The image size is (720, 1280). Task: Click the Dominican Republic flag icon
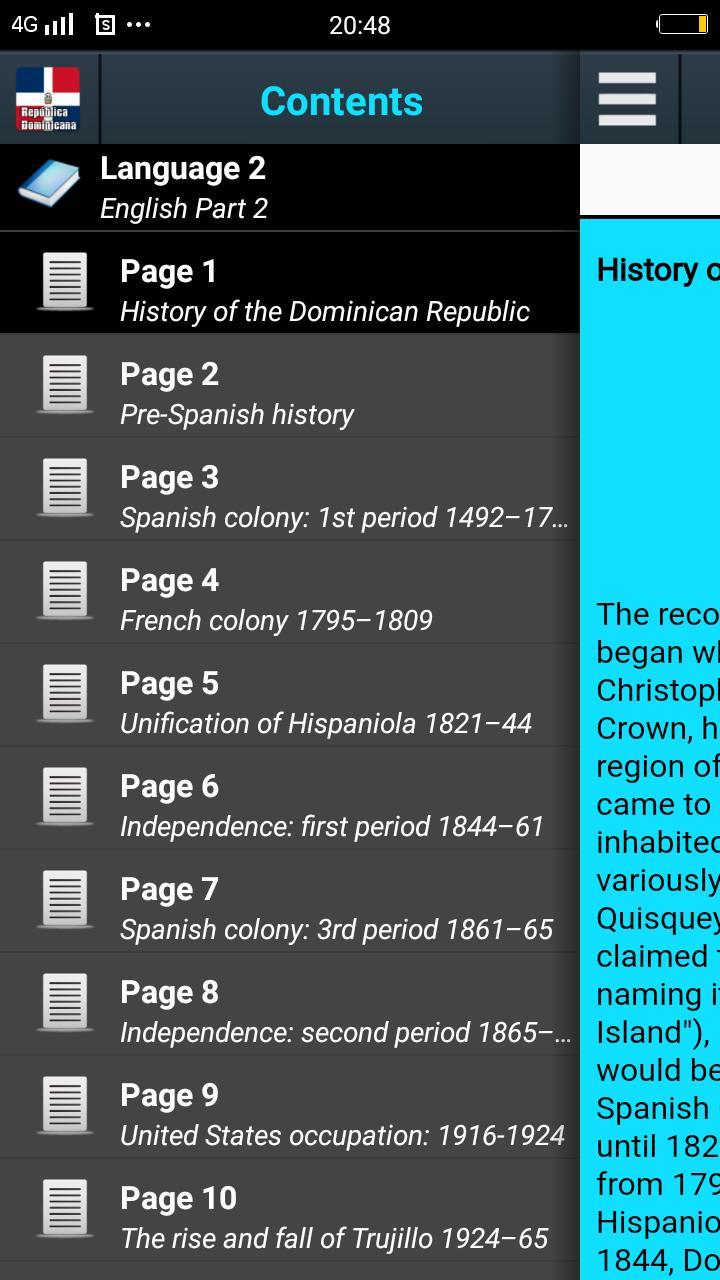[47, 99]
